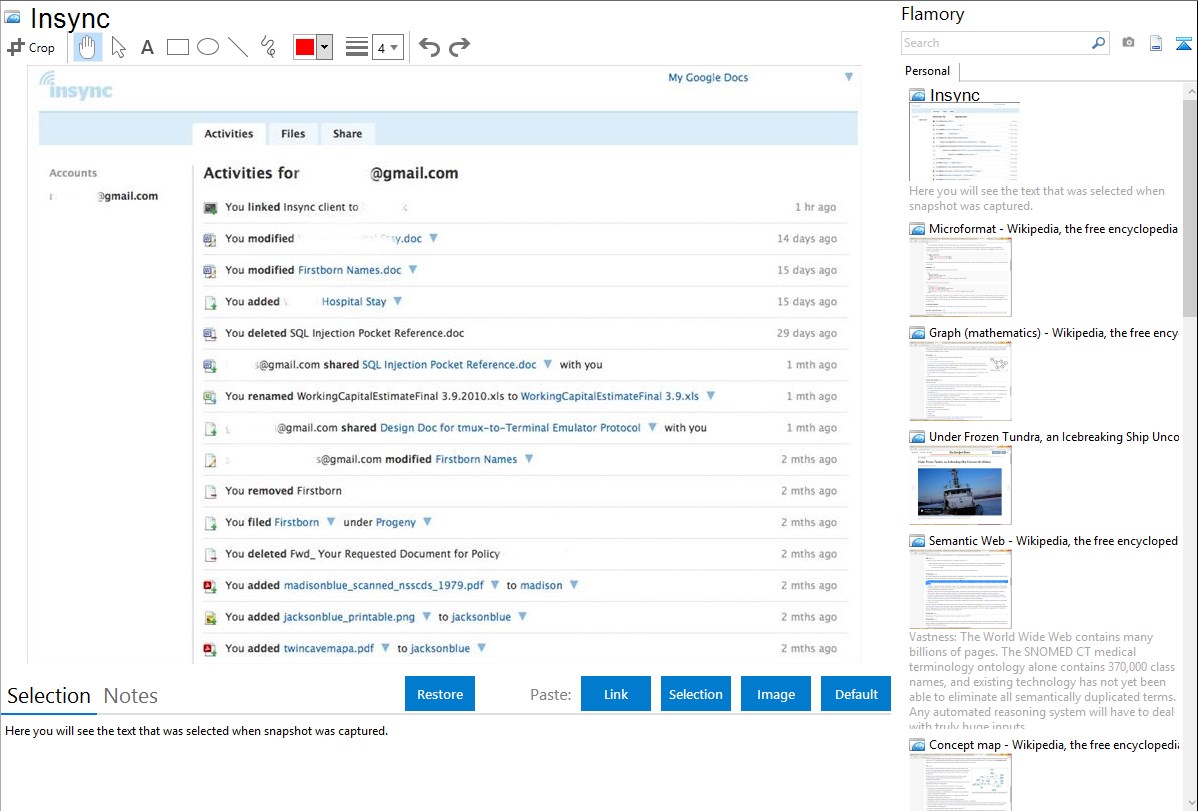Viewport: 1198px width, 811px height.
Task: Switch to the Personal tab
Action: [928, 71]
